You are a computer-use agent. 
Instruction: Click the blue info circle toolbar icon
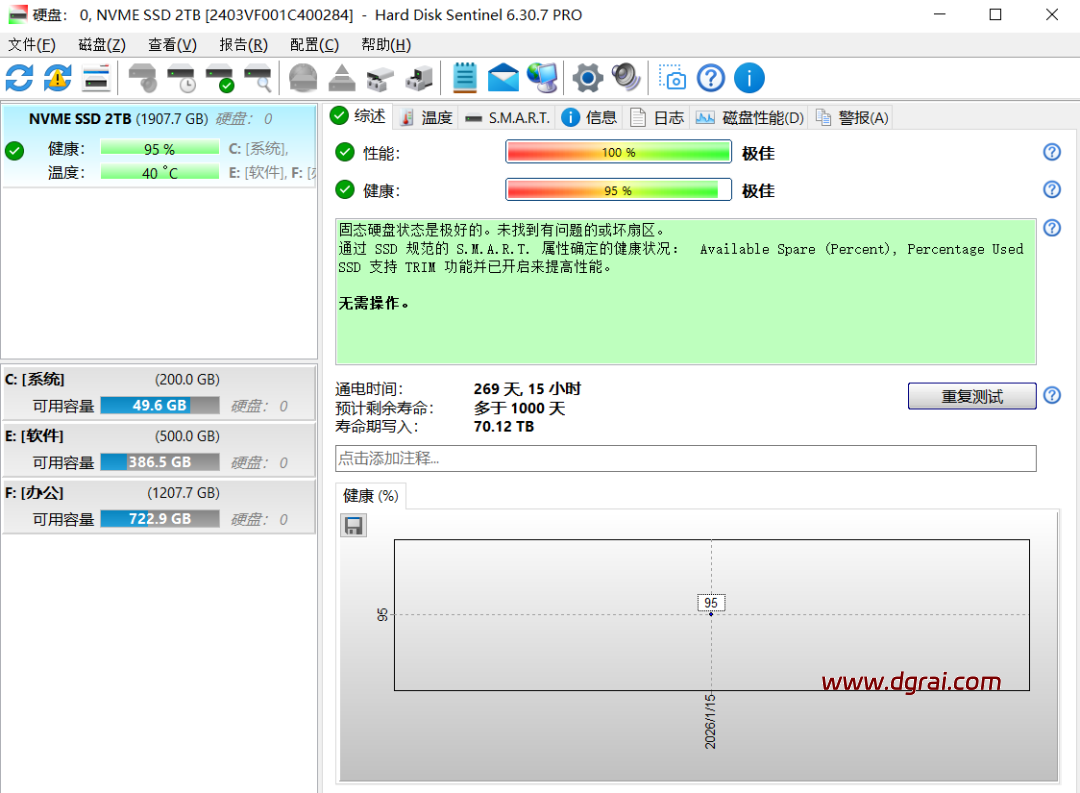click(x=749, y=78)
